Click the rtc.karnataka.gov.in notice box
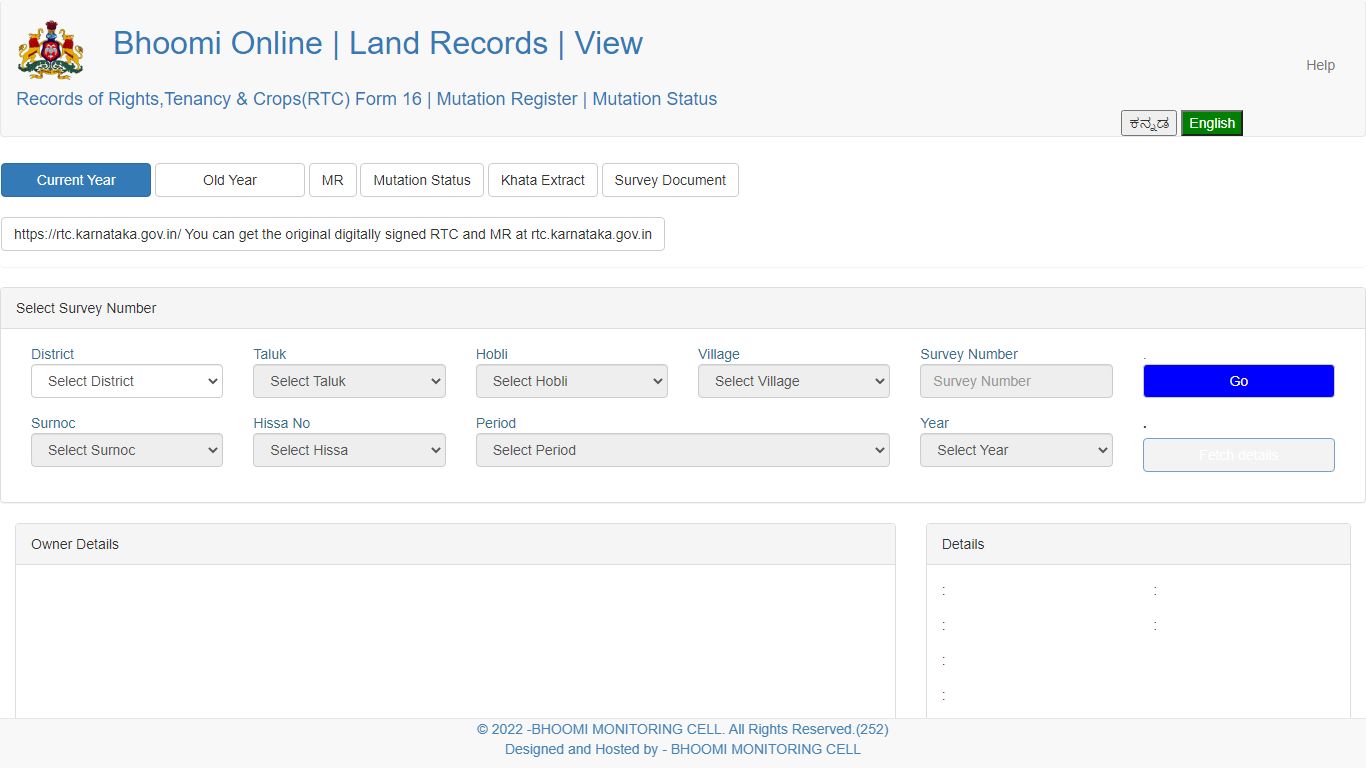The image size is (1366, 768). [x=333, y=234]
